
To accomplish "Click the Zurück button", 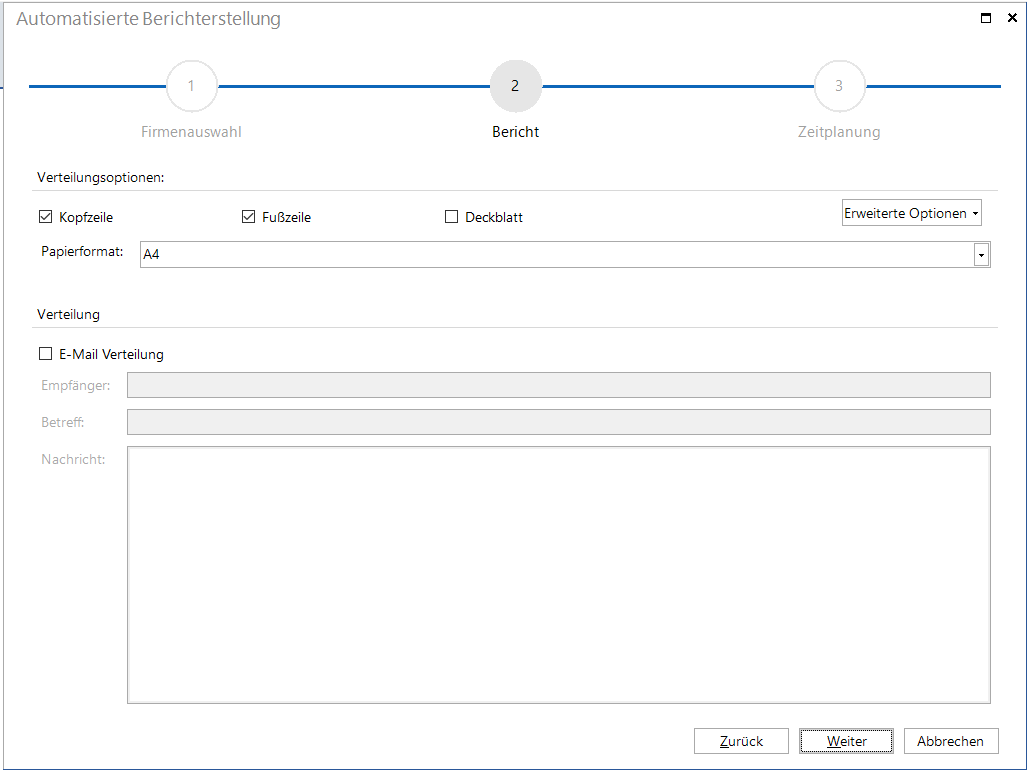I will (x=741, y=741).
